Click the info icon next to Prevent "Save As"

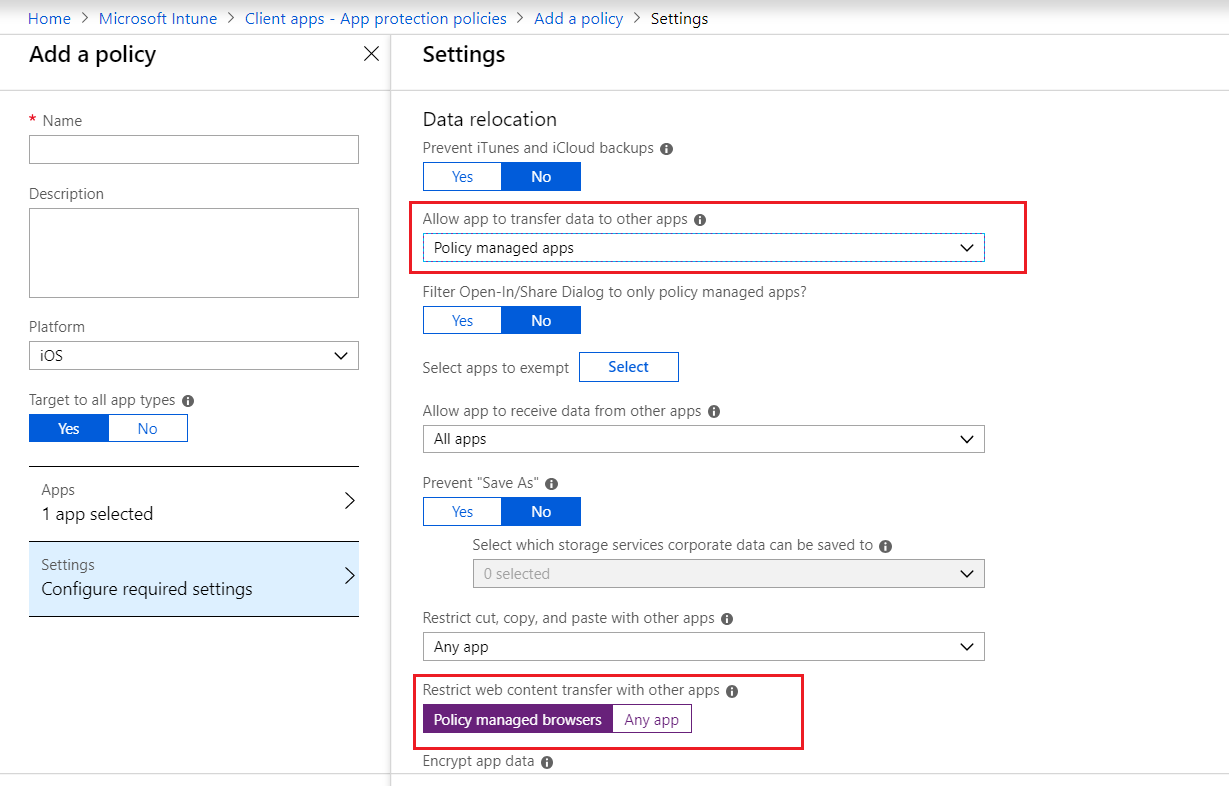click(552, 484)
